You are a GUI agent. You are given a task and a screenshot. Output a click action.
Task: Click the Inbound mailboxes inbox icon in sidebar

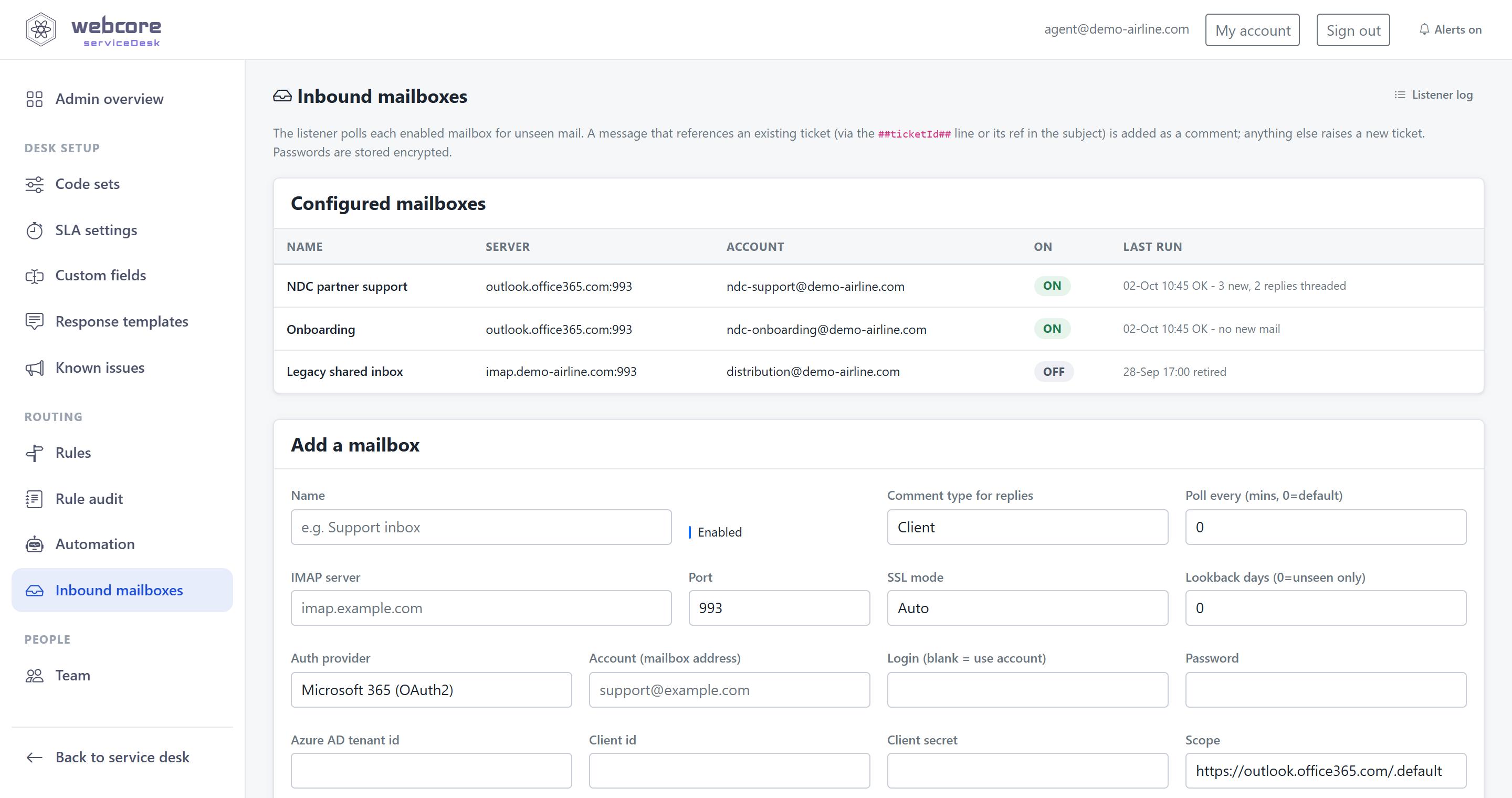click(35, 591)
